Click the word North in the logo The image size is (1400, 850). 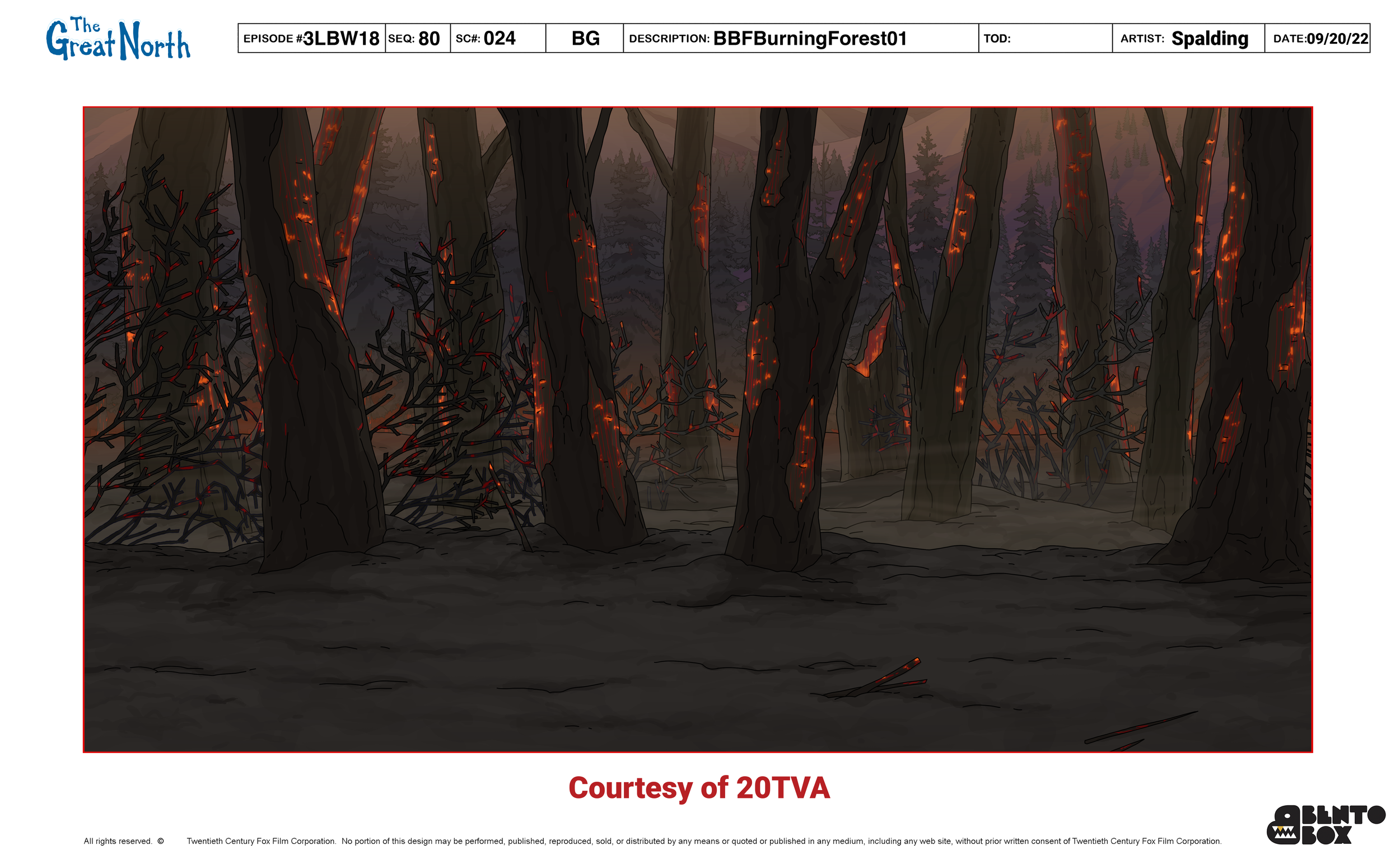pos(155,42)
